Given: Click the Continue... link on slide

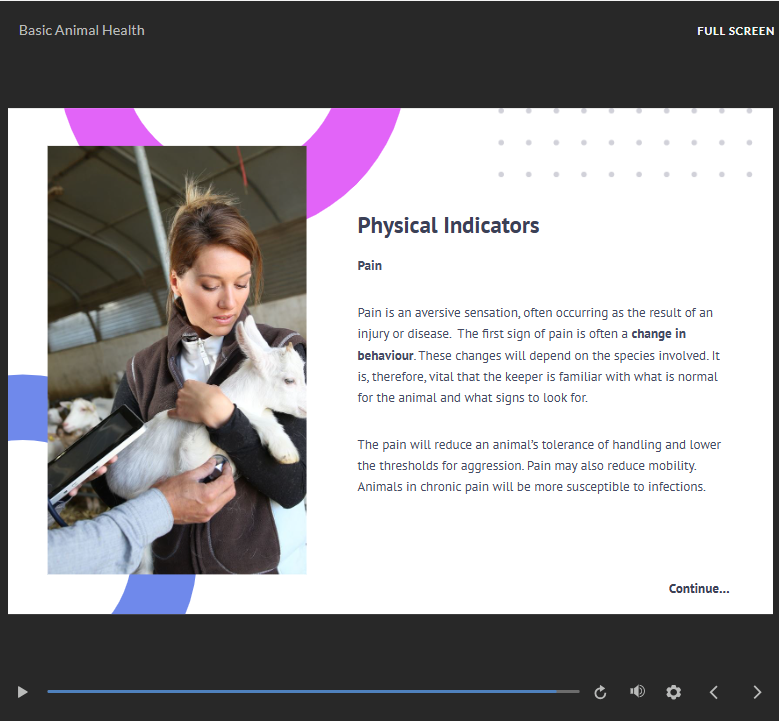Looking at the screenshot, I should click(699, 588).
